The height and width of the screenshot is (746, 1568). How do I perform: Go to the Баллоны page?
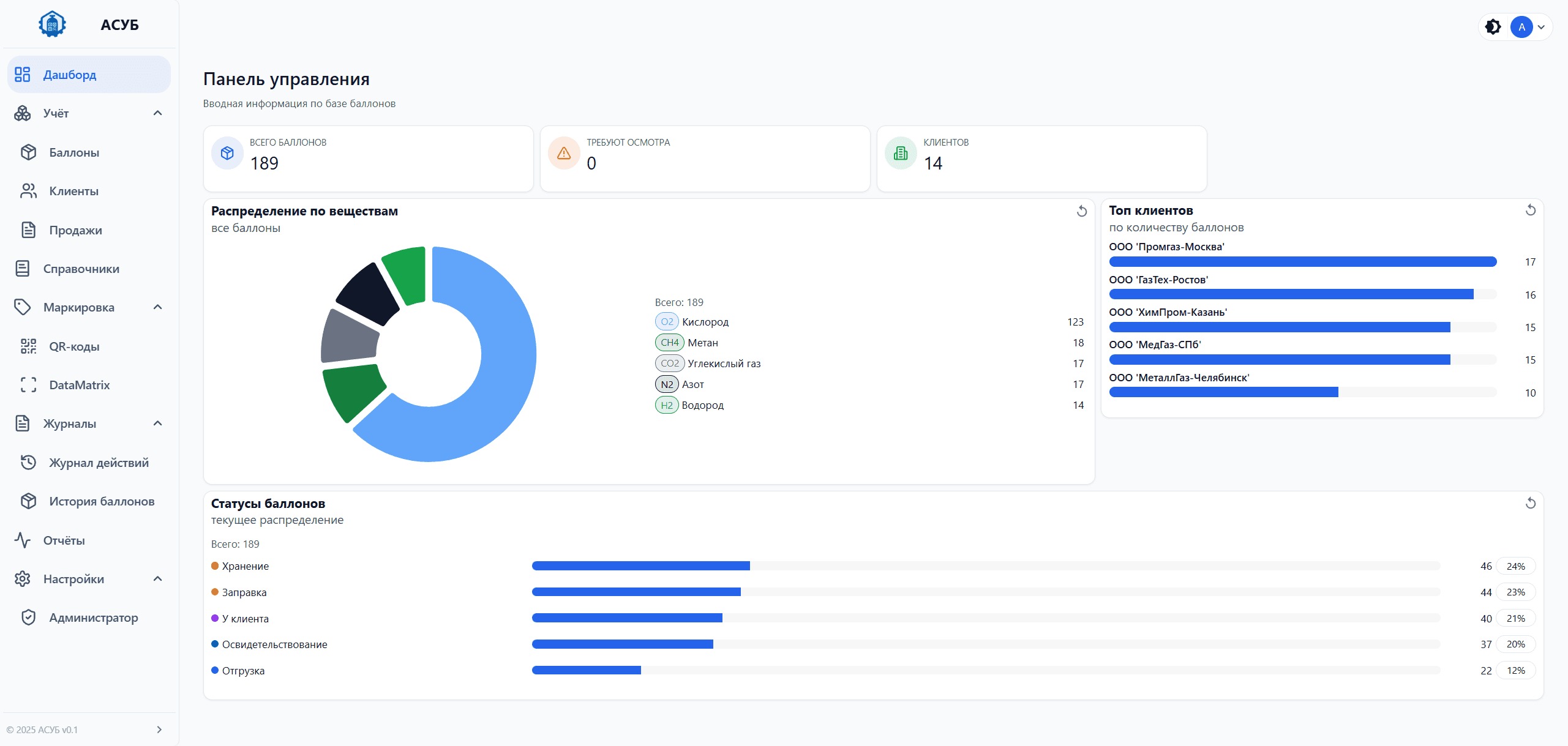74,152
